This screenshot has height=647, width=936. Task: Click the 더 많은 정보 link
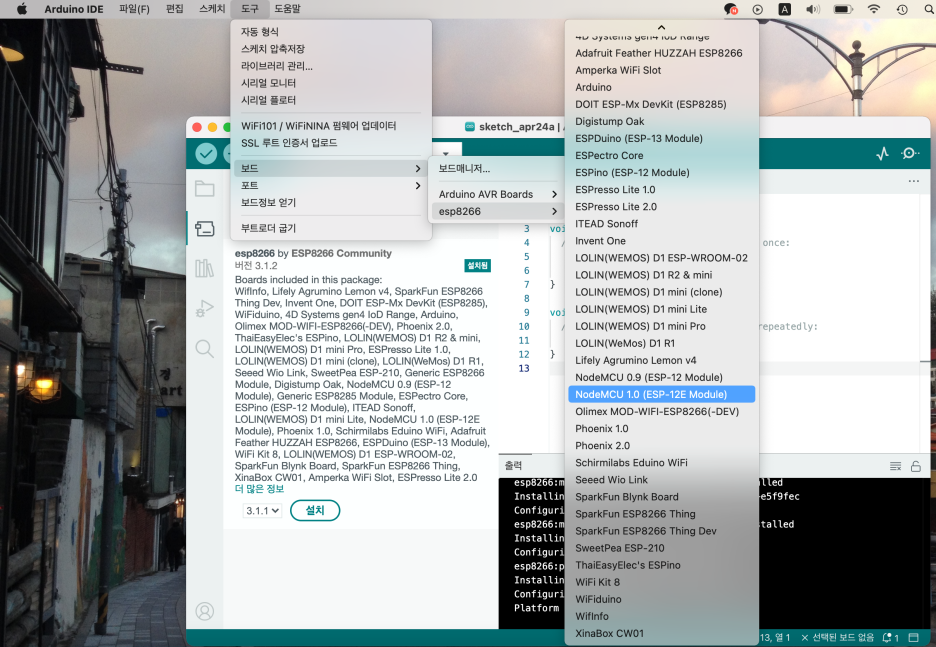259,489
